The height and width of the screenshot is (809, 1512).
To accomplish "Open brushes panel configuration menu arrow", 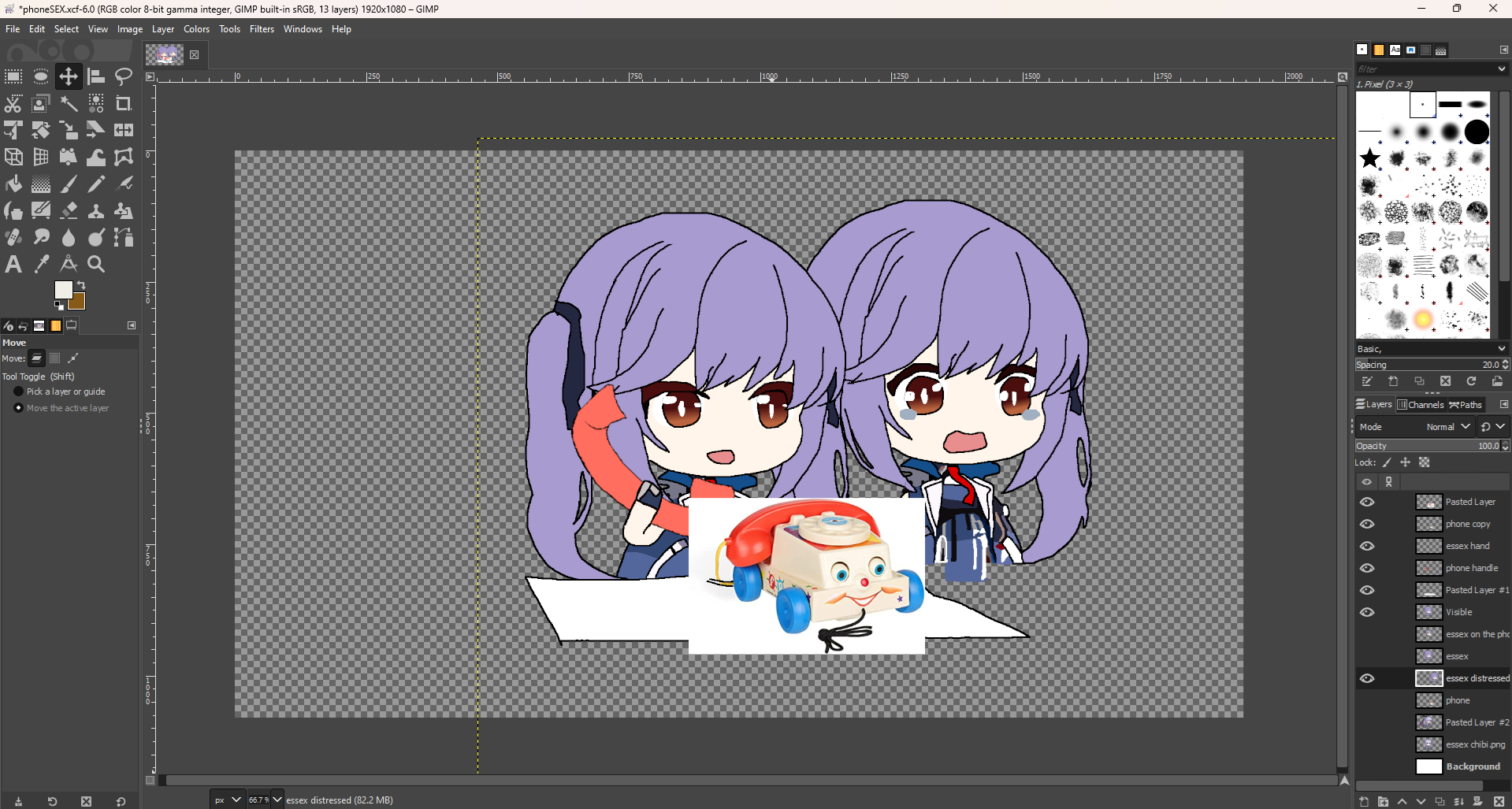I will coord(1503,50).
